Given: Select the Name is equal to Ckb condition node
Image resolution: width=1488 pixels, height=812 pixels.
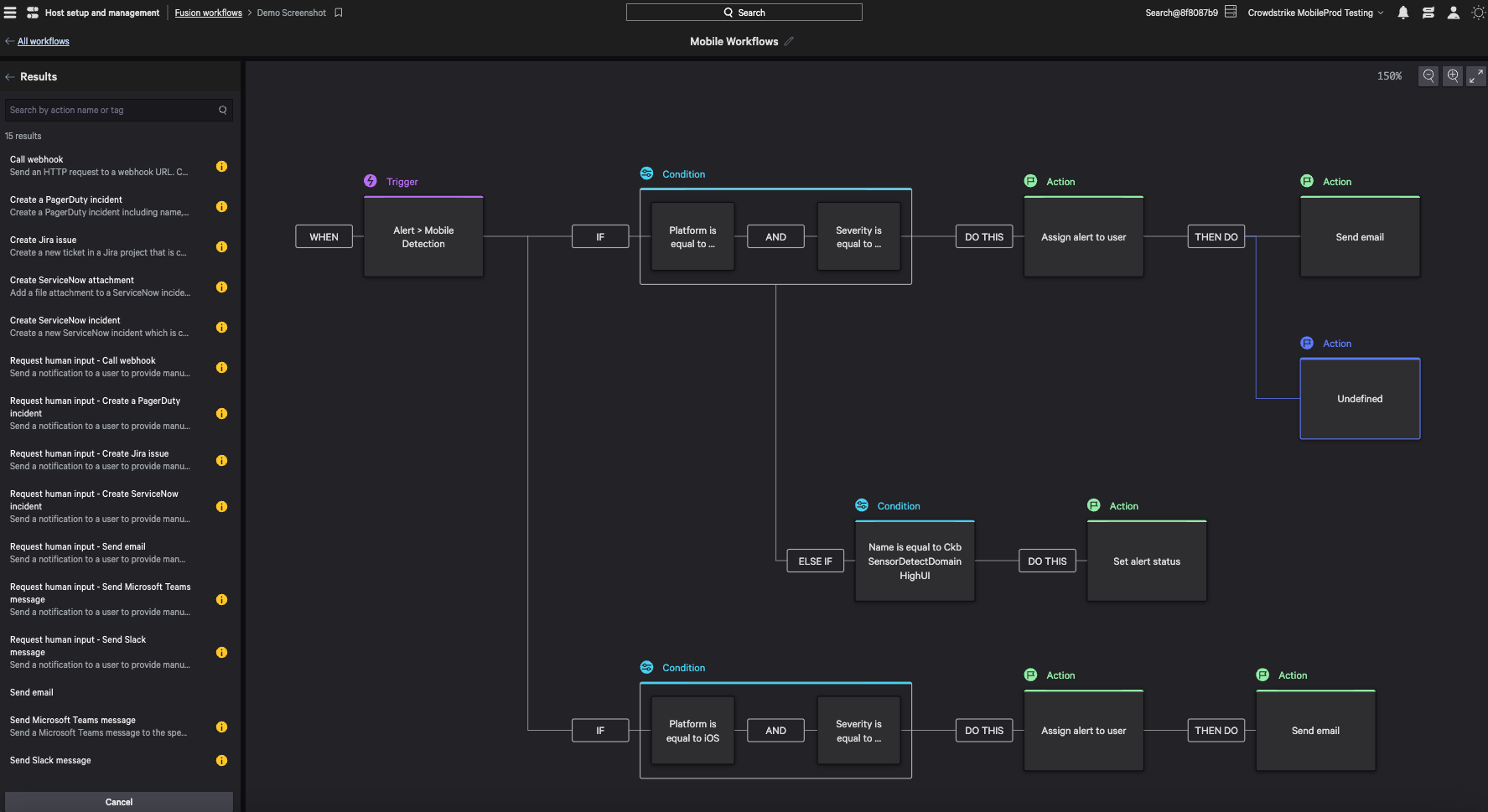Looking at the screenshot, I should click(x=915, y=561).
